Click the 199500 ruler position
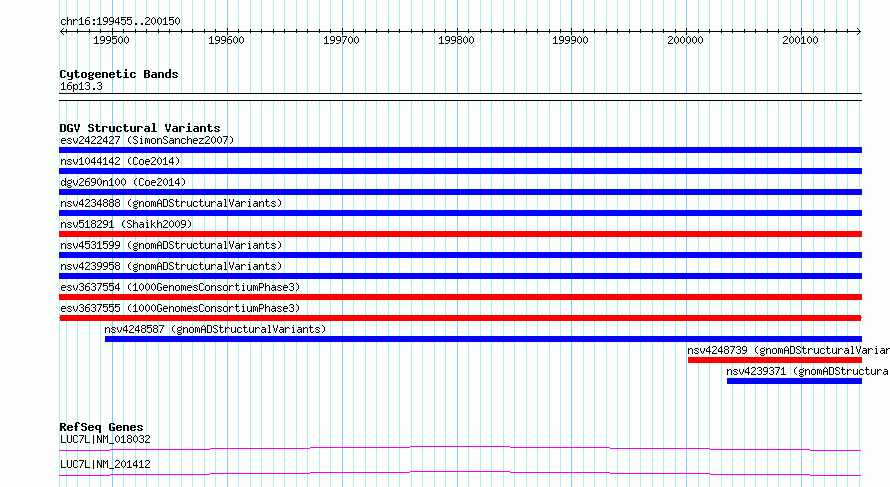The height and width of the screenshot is (487, 890). click(x=111, y=40)
